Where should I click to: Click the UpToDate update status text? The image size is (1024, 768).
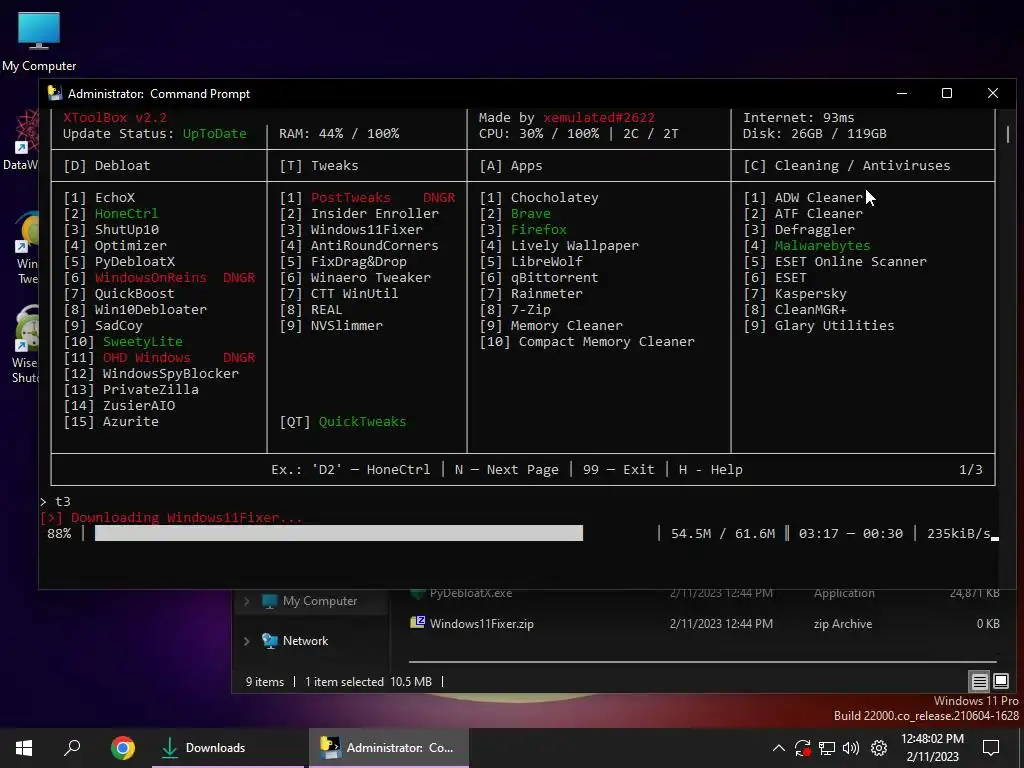pyautogui.click(x=215, y=133)
